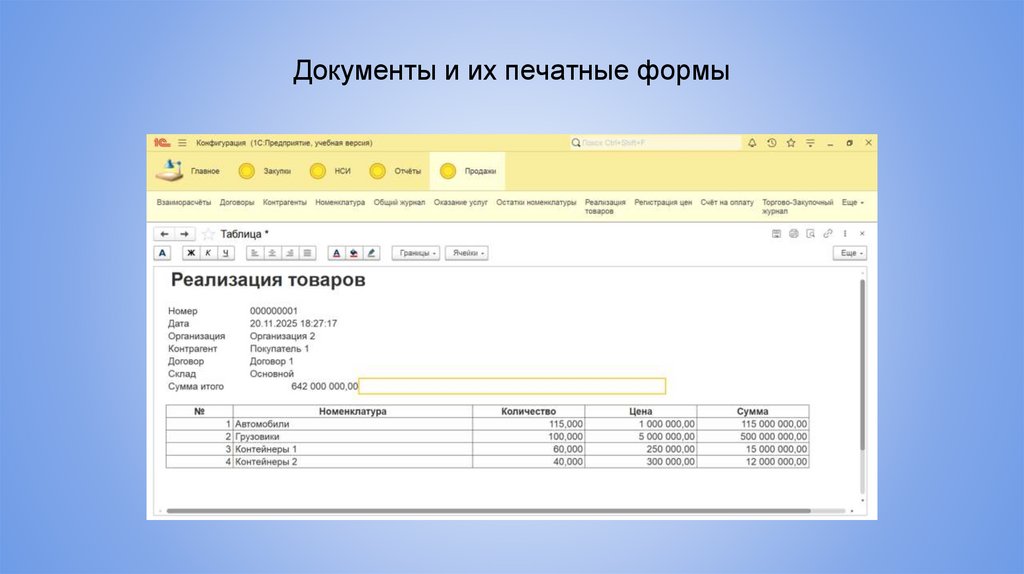Viewport: 1024px width, 574px height.
Task: Toggle underline Ч formatting
Action: click(225, 253)
